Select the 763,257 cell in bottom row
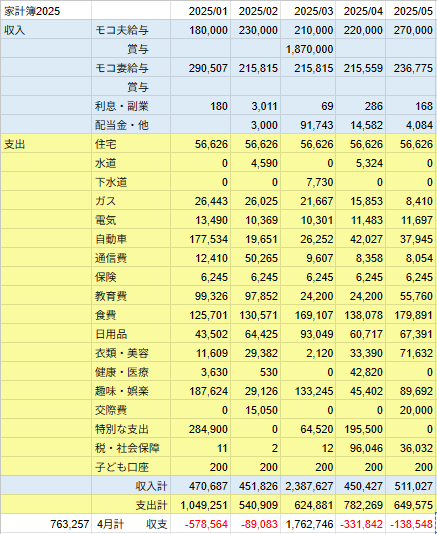This screenshot has height=534, width=437. [x=46, y=524]
